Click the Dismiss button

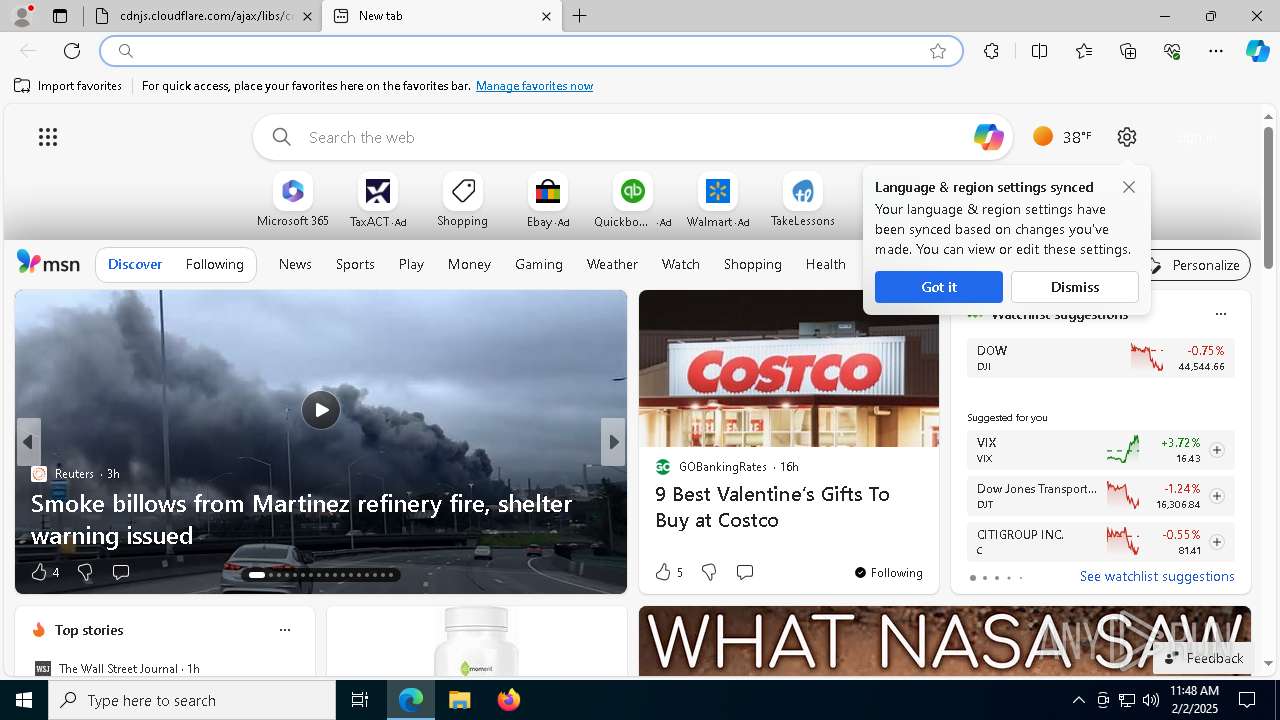tap(1075, 287)
